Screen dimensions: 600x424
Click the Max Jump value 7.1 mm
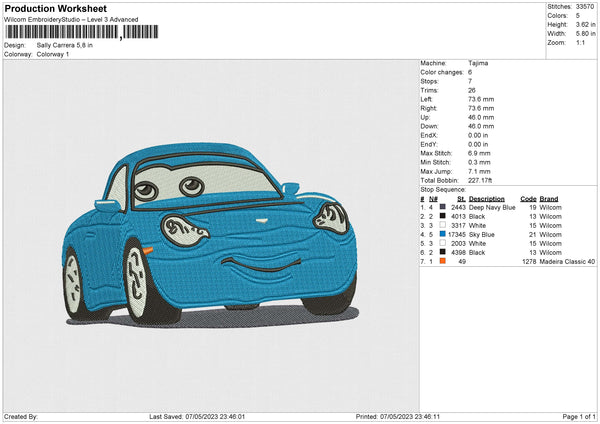click(479, 171)
